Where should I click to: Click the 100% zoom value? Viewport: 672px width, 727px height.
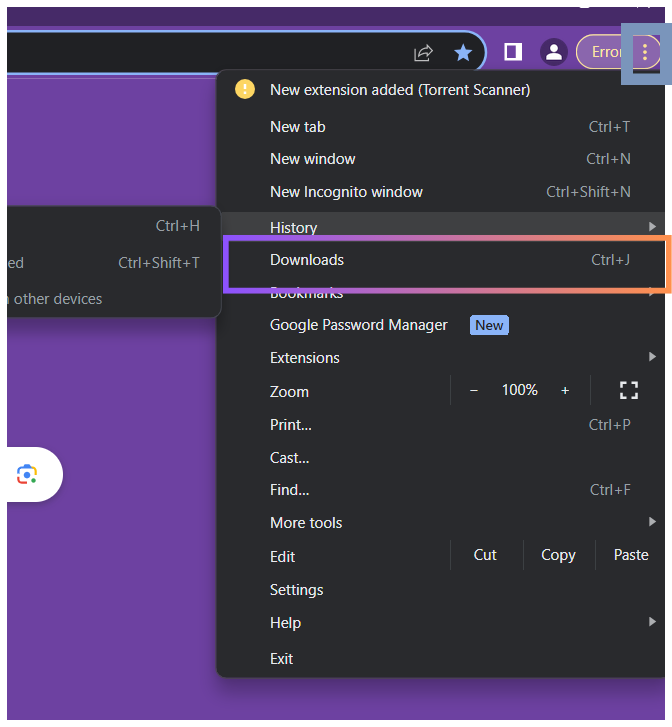(x=519, y=390)
